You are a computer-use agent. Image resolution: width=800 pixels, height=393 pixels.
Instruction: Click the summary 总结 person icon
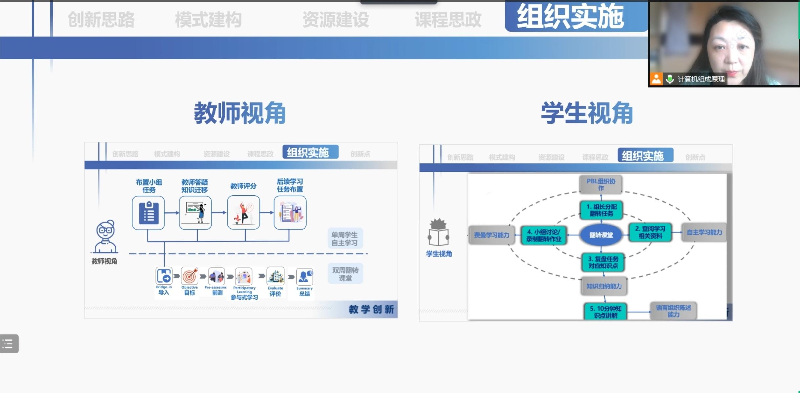click(x=305, y=277)
